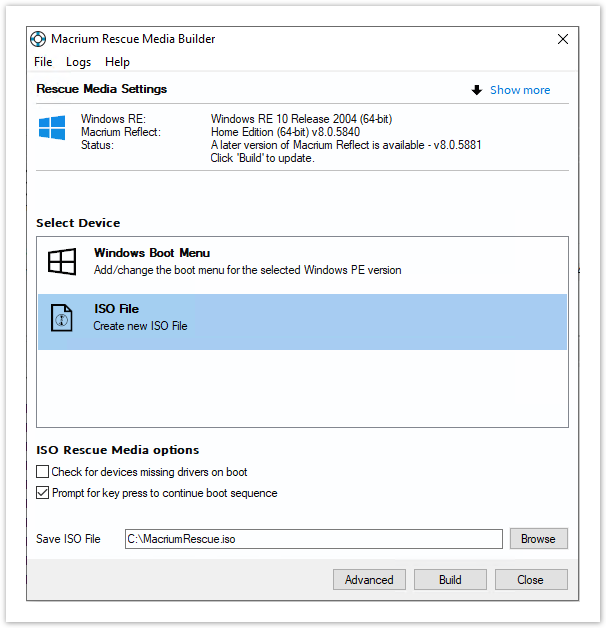Click the Windows RE 10 Release 2004 text

click(301, 119)
